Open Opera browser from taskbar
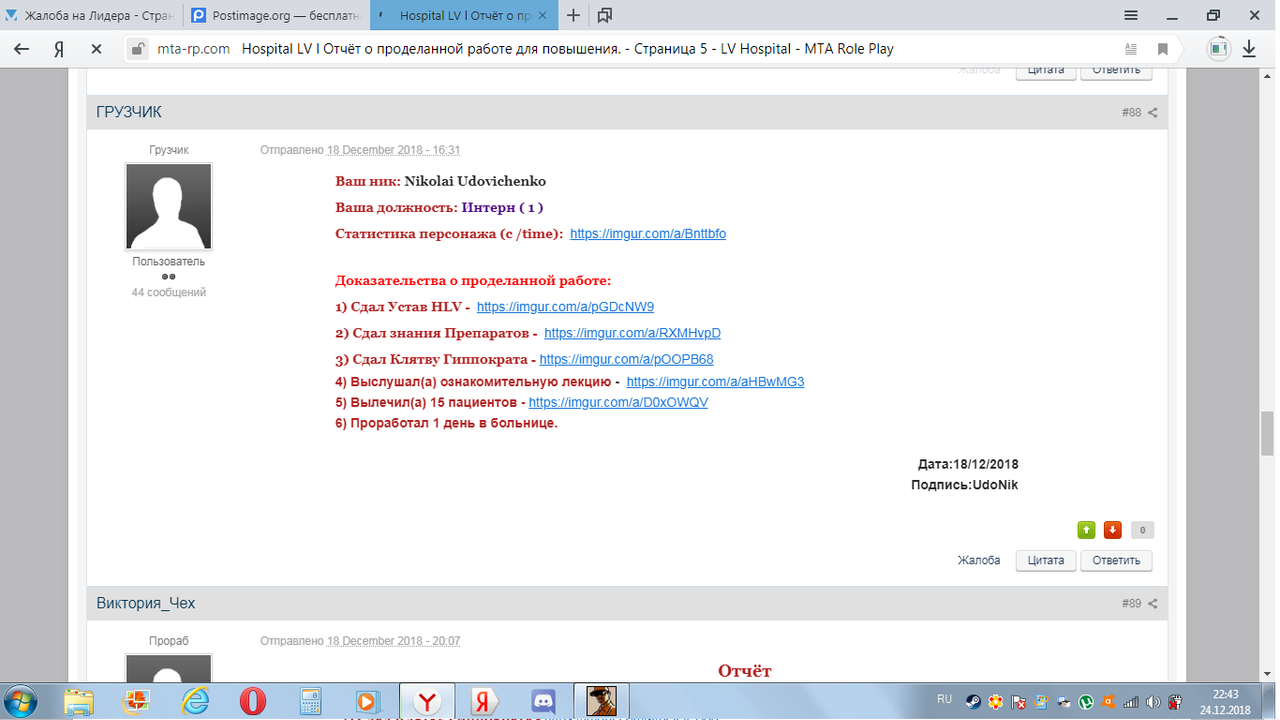Screen dimensions: 1280x720 click(x=253, y=702)
